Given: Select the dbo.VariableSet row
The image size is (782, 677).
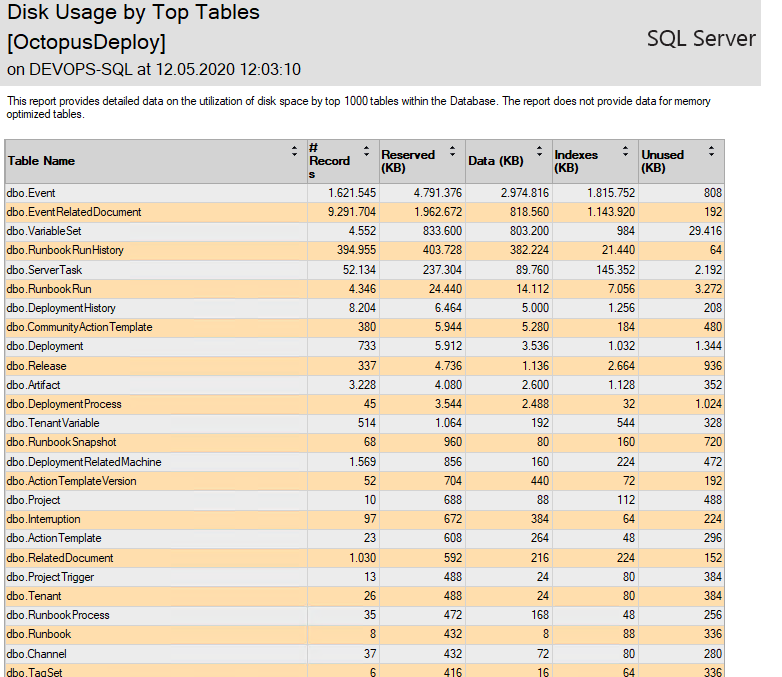Looking at the screenshot, I should click(x=365, y=231).
